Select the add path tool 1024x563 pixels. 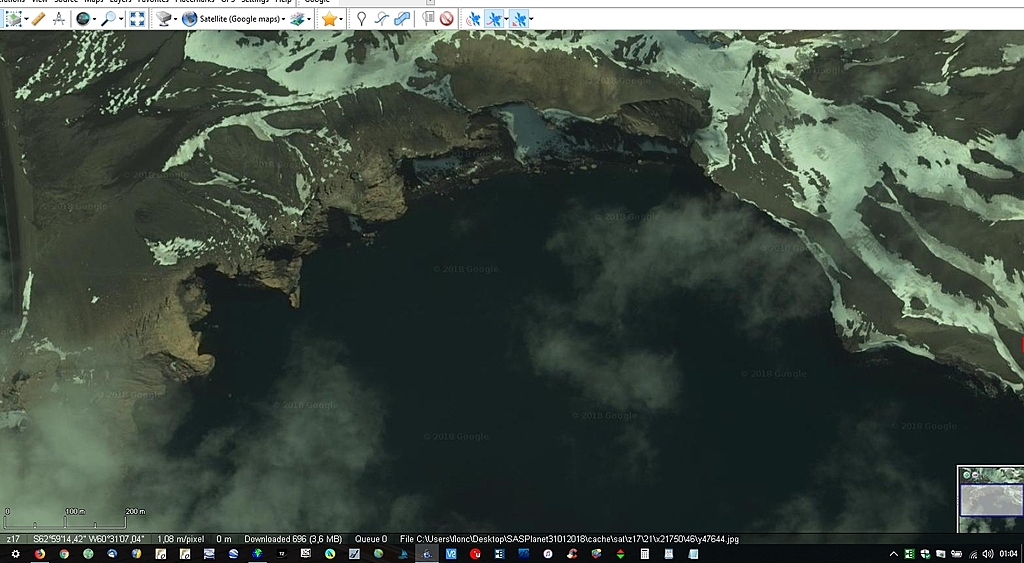[x=382, y=19]
